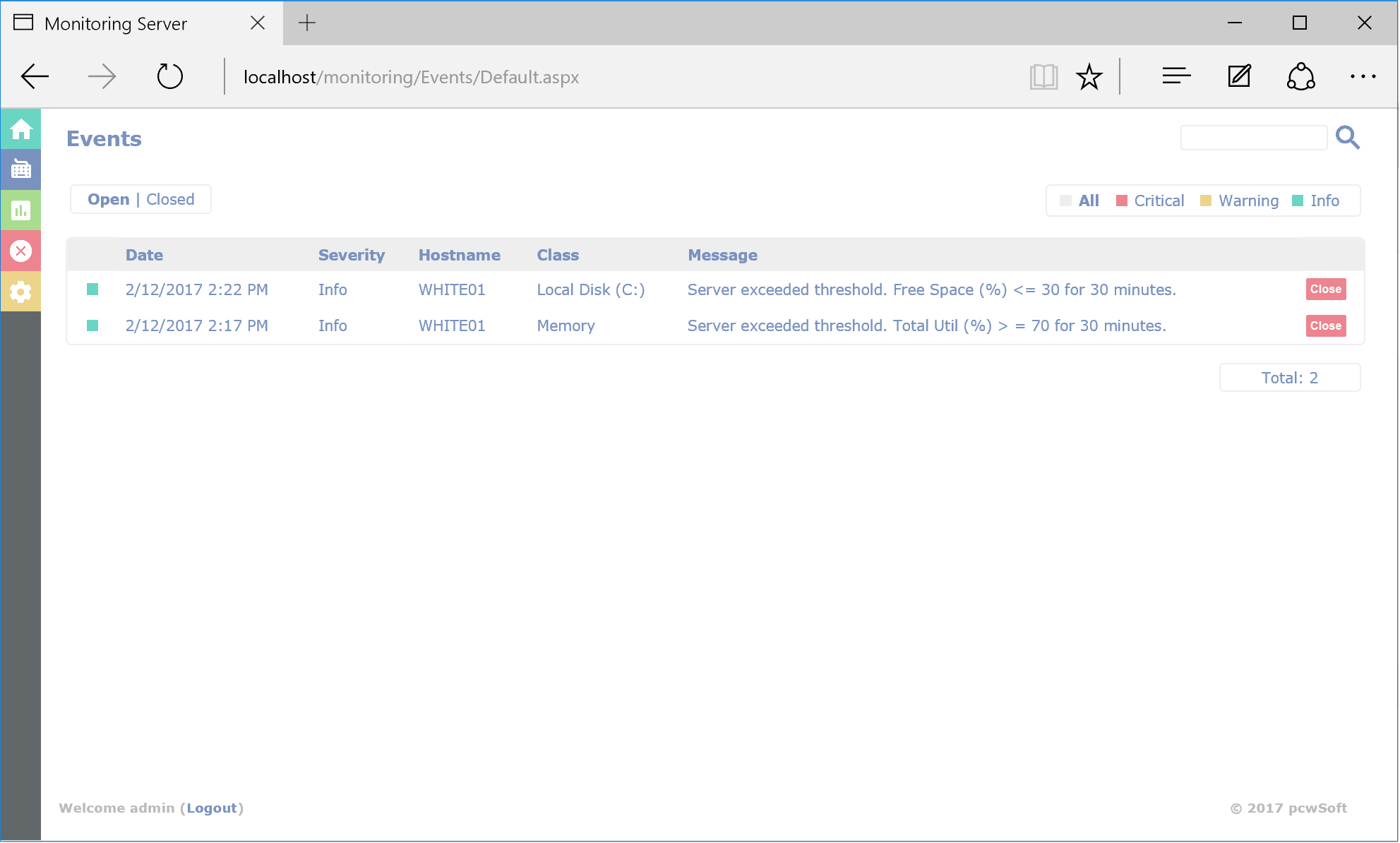Click the browser refresh icon
The image size is (1400, 843).
[169, 76]
